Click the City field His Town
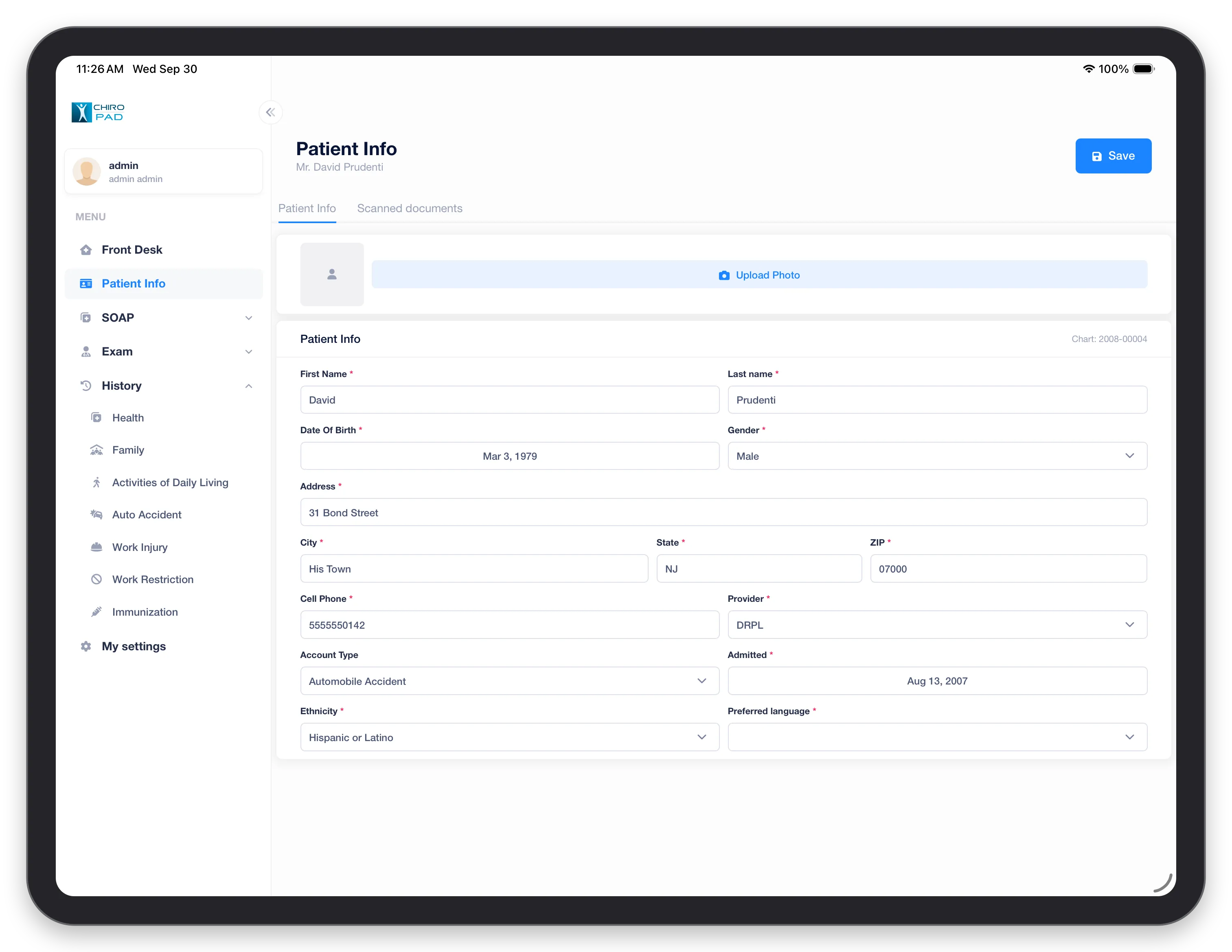The width and height of the screenshot is (1232, 952). (474, 569)
